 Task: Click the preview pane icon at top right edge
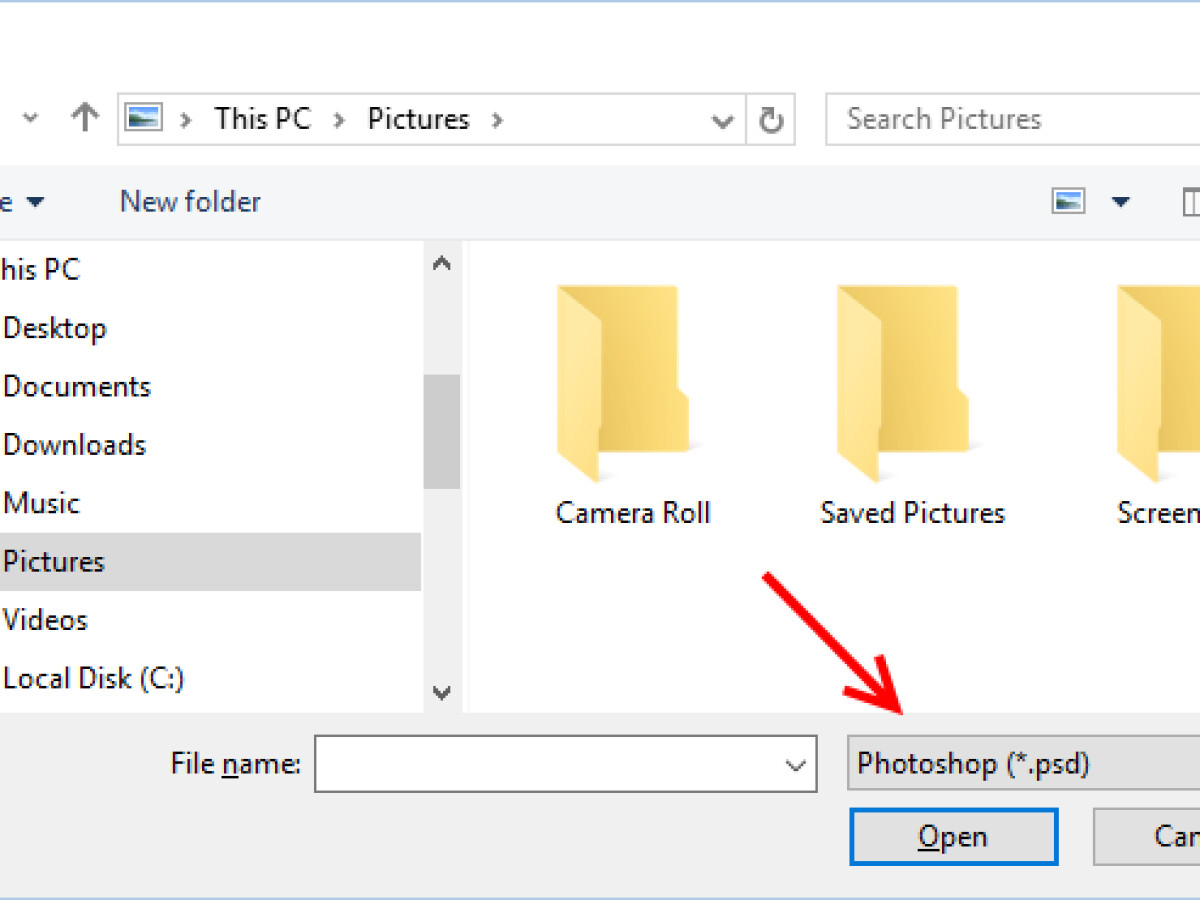point(1192,201)
